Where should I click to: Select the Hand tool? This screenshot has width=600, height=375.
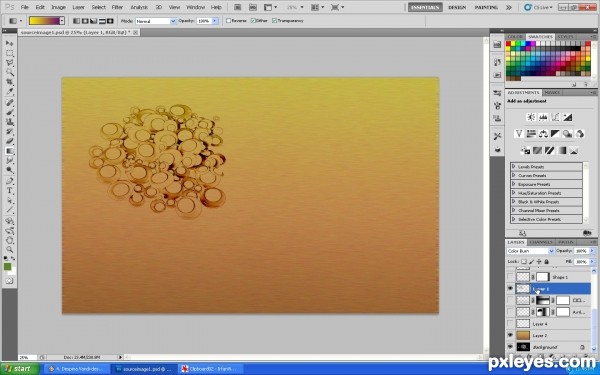(10, 240)
